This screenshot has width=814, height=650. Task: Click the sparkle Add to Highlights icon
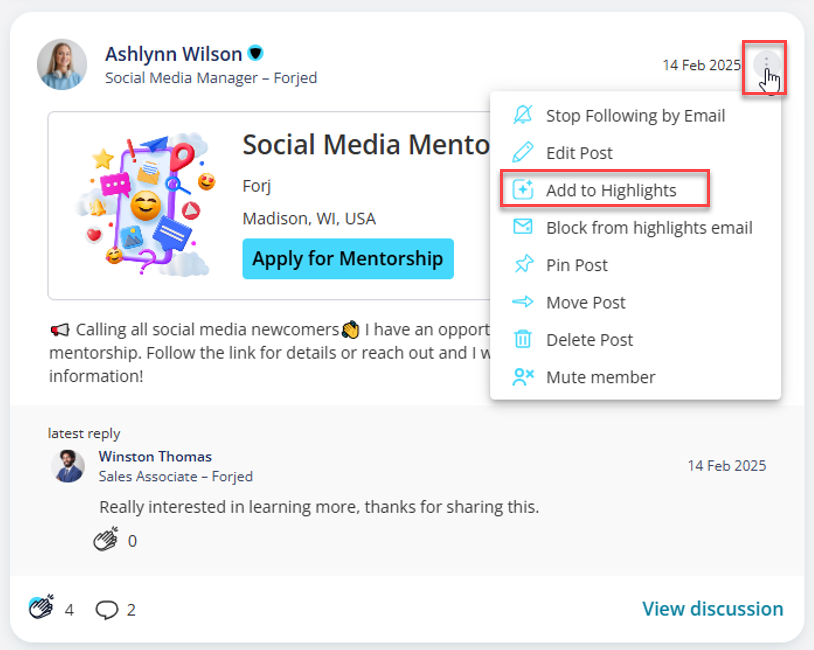pos(523,189)
